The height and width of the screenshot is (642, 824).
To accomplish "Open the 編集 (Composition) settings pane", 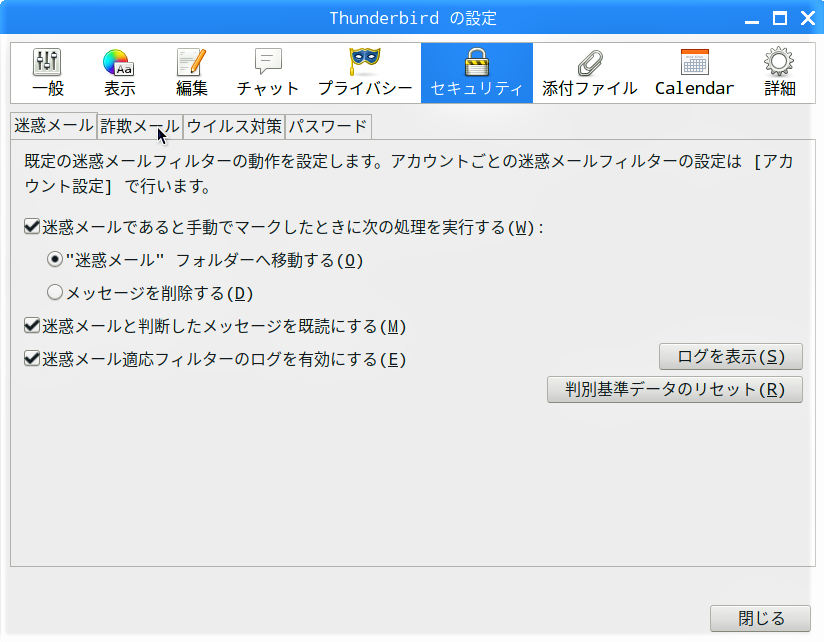I will click(191, 73).
